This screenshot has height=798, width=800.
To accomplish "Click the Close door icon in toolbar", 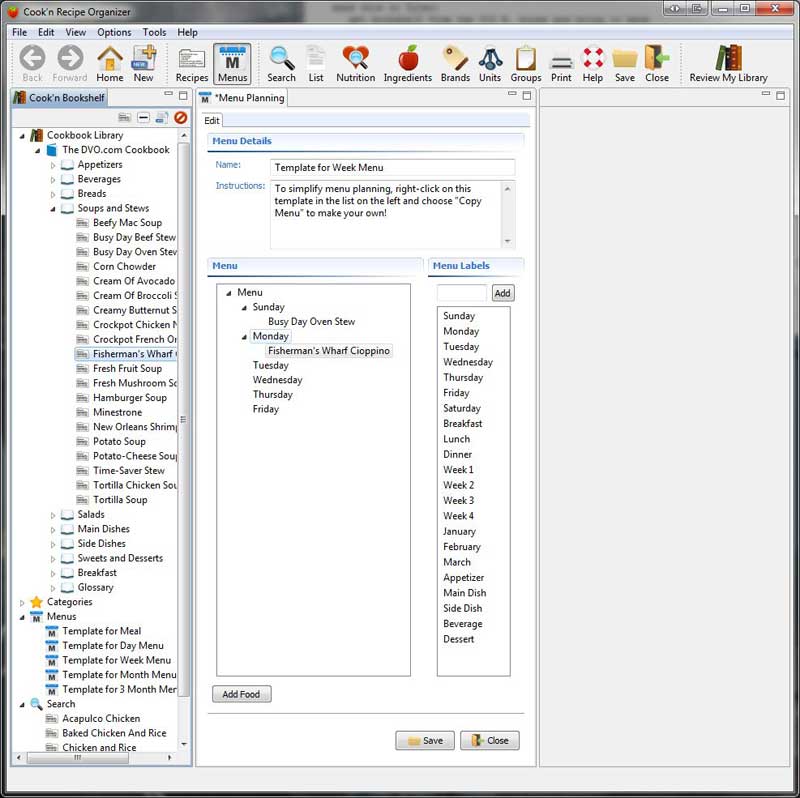I will [x=657, y=64].
